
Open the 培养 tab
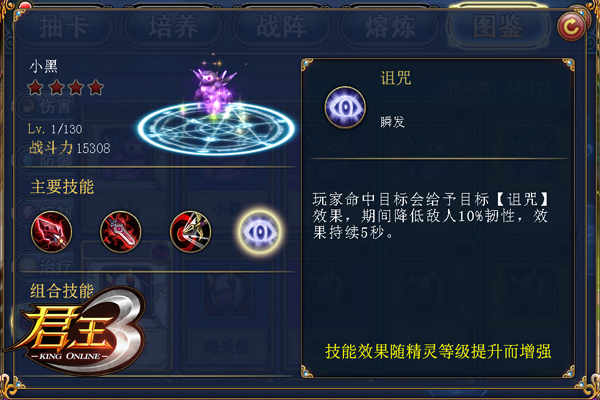173,26
